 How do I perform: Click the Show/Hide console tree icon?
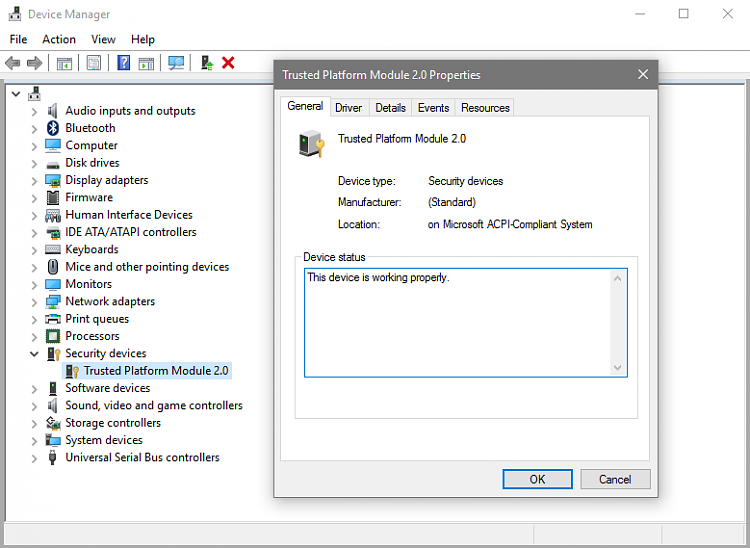[x=64, y=63]
